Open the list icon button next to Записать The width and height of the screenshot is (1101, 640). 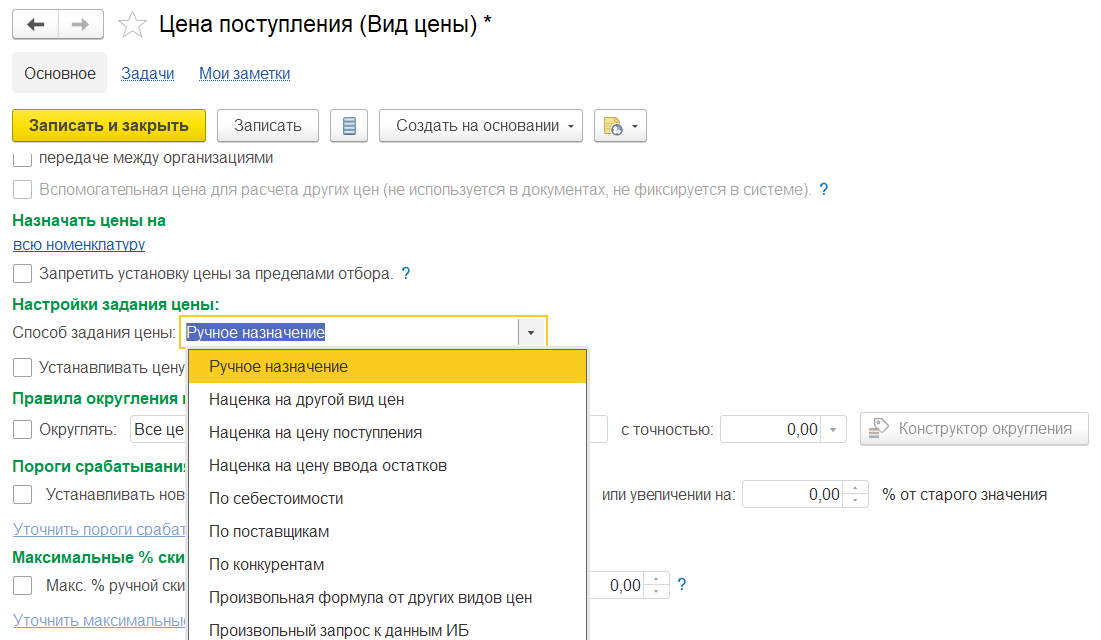coord(348,126)
